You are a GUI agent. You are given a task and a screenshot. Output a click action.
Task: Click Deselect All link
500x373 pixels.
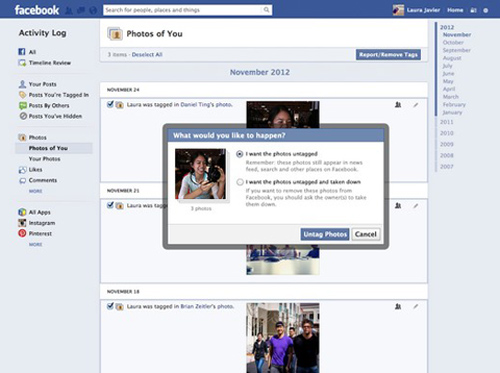[x=147, y=55]
